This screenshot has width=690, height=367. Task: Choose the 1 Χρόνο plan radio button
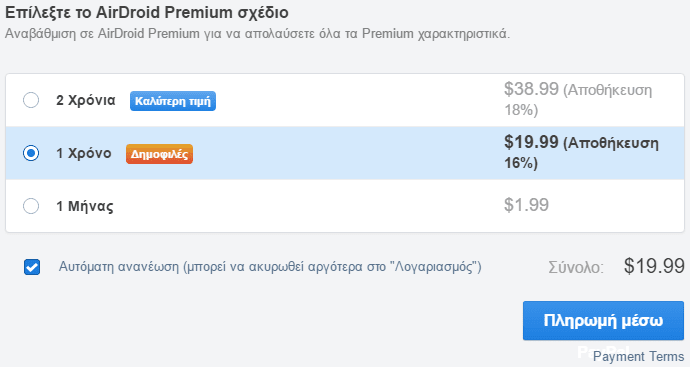click(31, 153)
